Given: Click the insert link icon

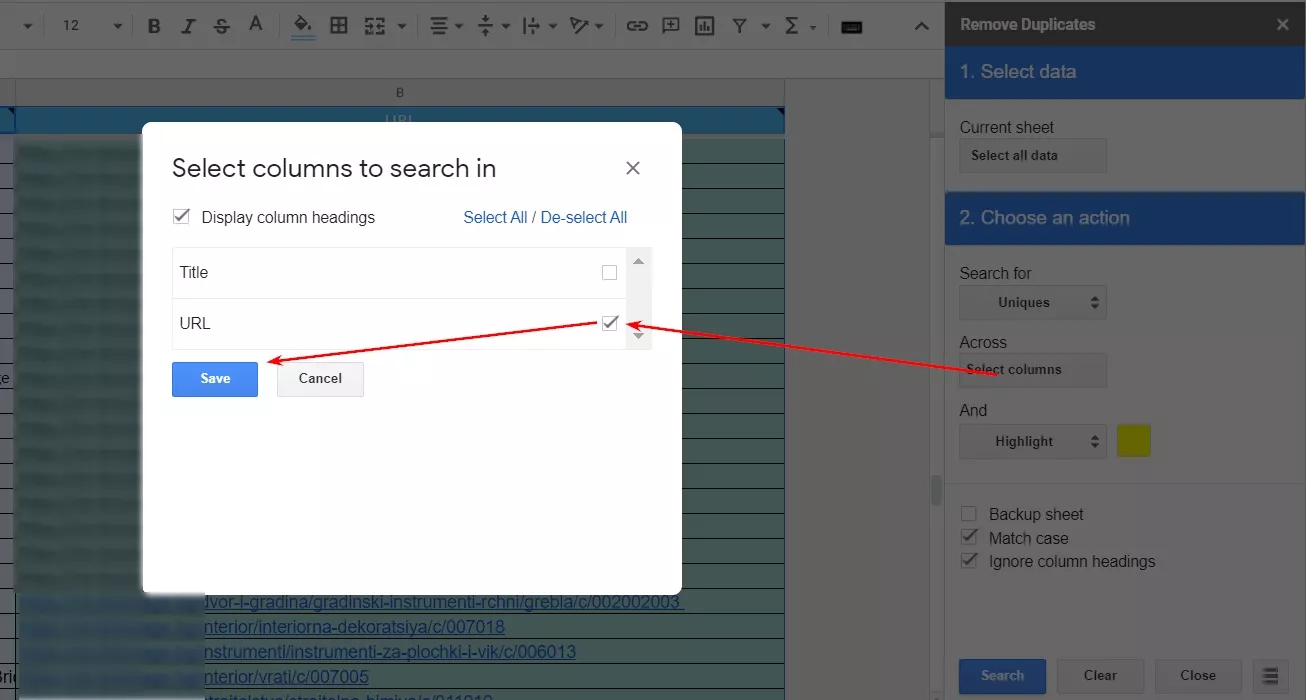Looking at the screenshot, I should point(637,26).
